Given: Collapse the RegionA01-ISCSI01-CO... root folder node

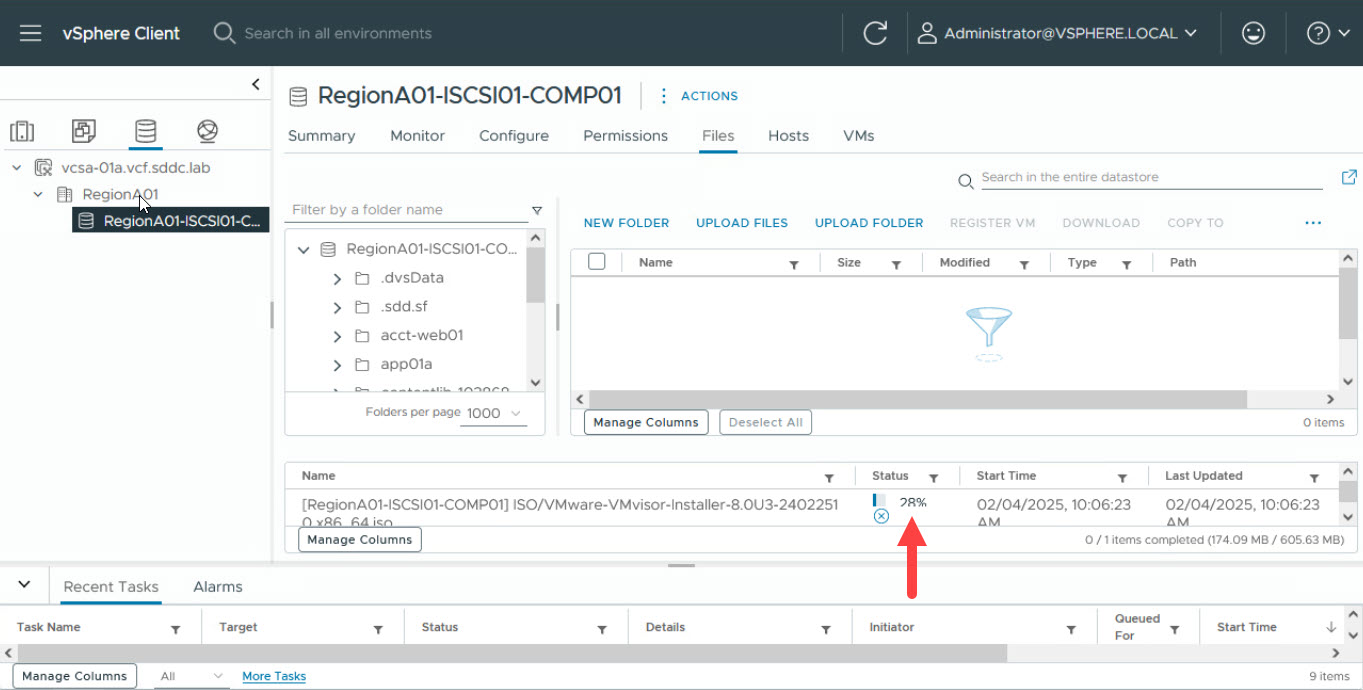Looking at the screenshot, I should pyautogui.click(x=303, y=249).
